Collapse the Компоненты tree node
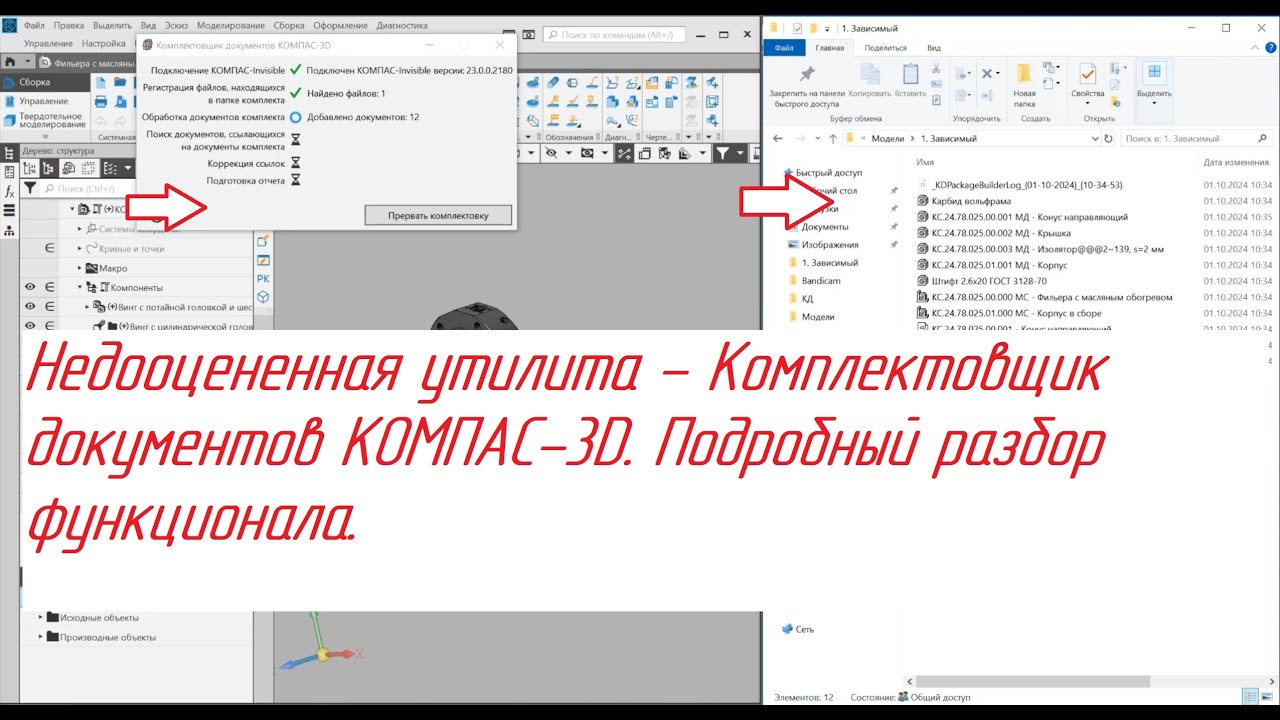The width and height of the screenshot is (1280, 720). (80, 287)
